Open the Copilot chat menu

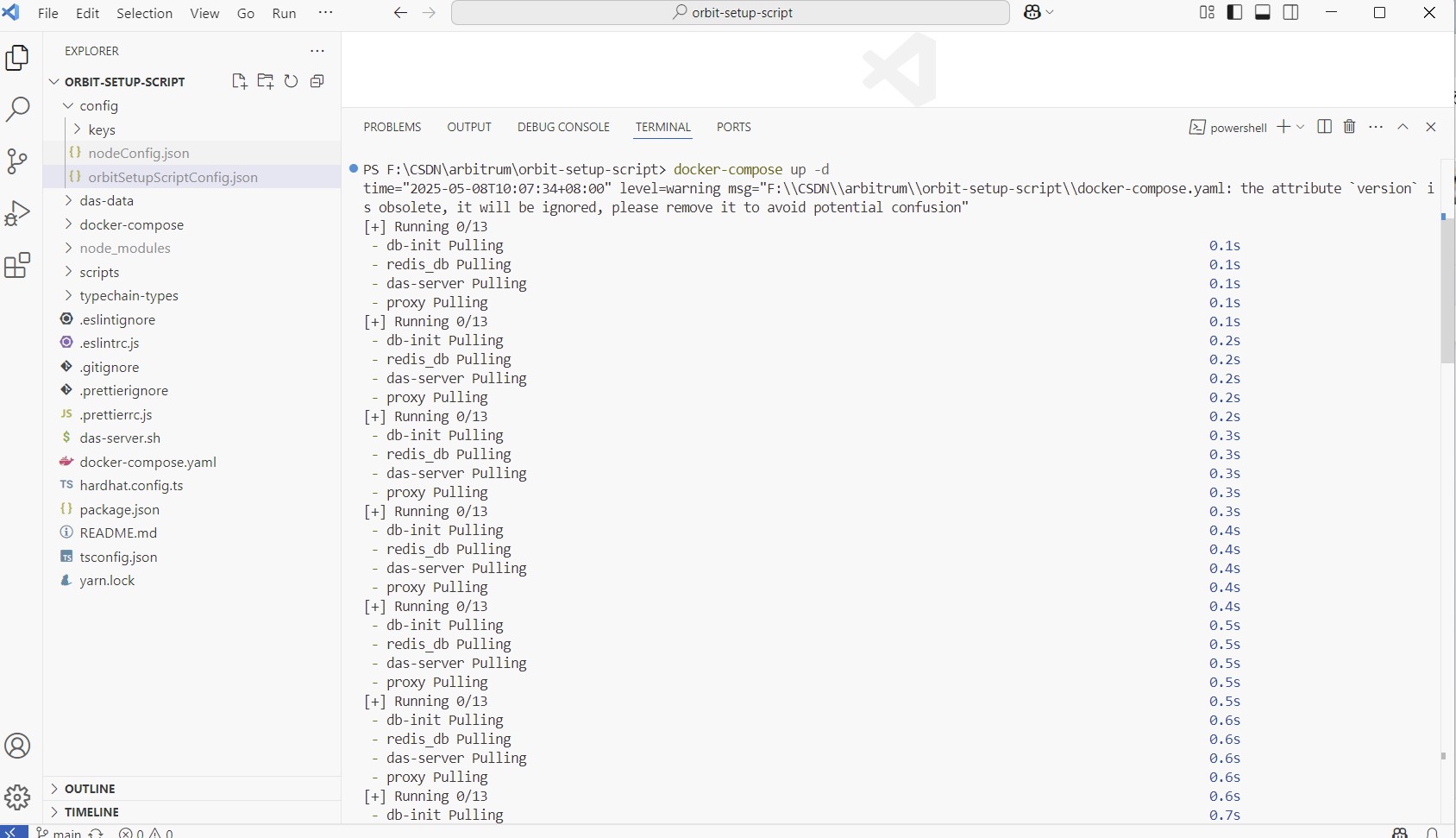tap(1039, 12)
